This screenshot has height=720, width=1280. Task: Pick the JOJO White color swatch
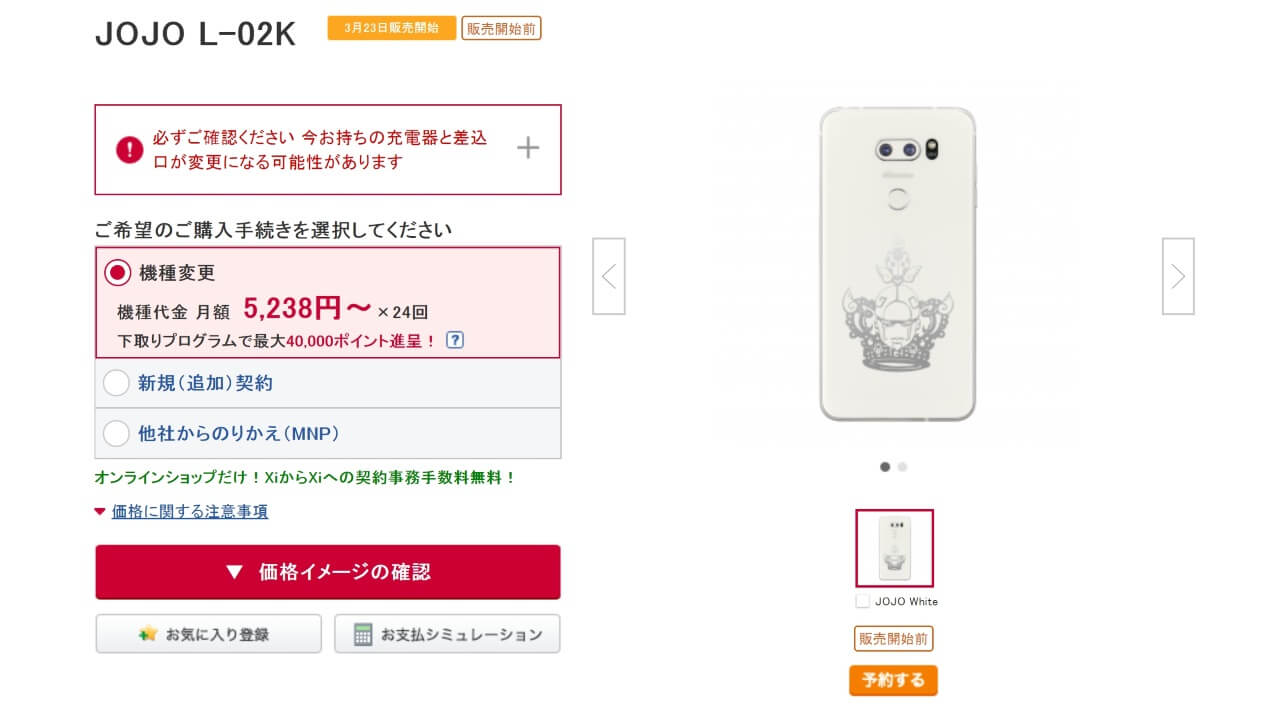click(863, 601)
